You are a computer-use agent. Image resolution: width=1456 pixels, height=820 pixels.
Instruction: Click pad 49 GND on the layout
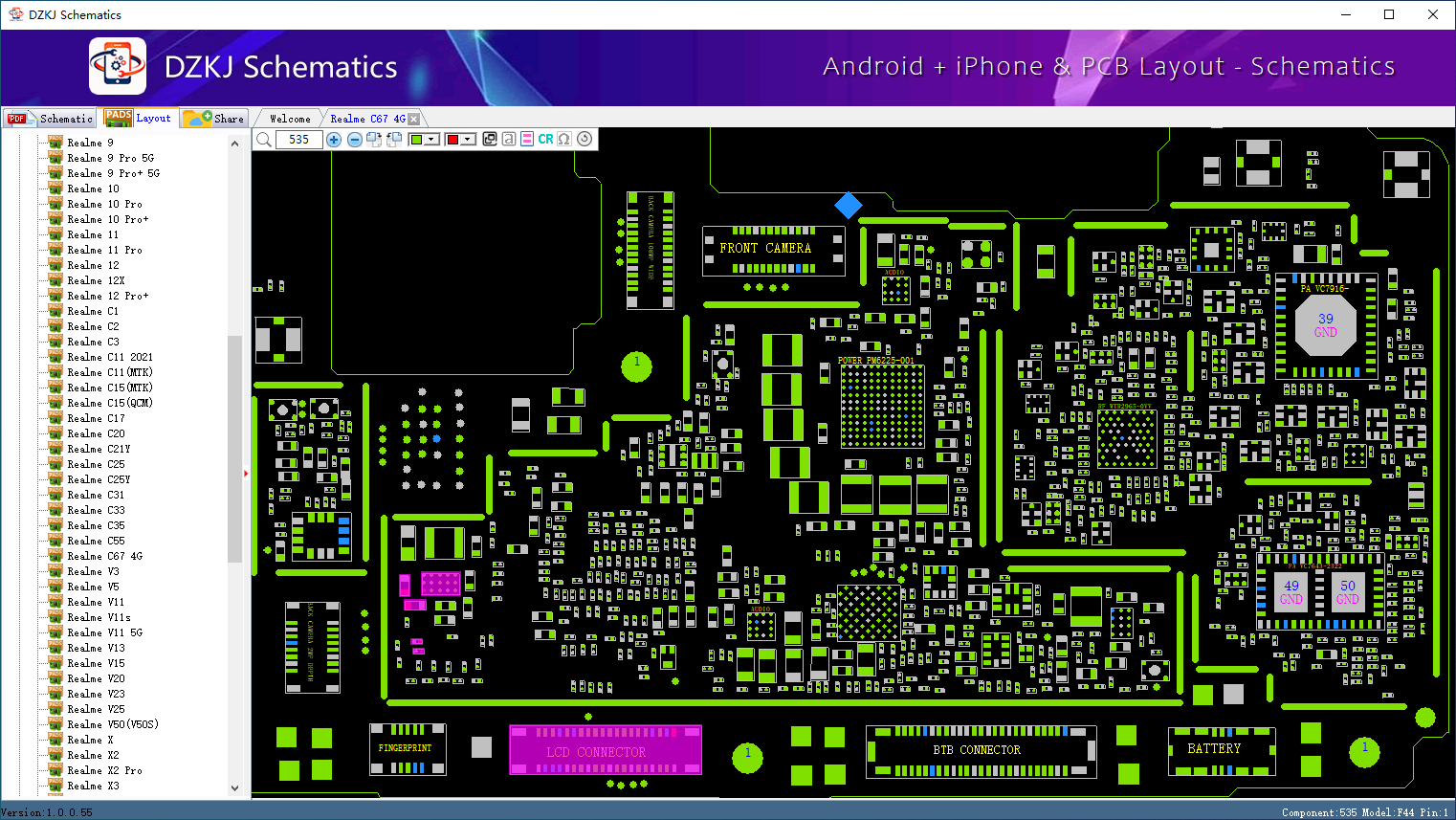tap(1291, 592)
